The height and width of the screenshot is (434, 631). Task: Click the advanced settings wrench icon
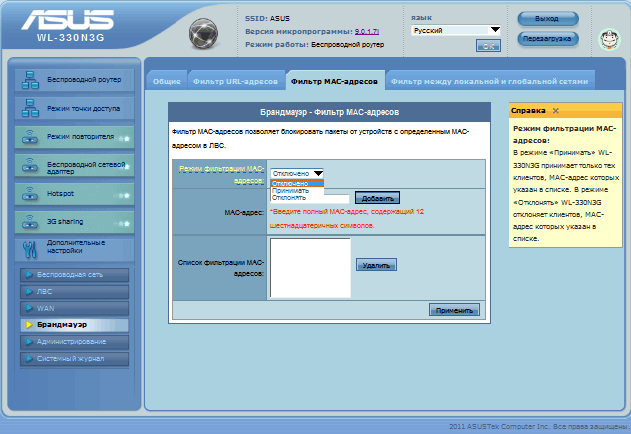coord(29,248)
